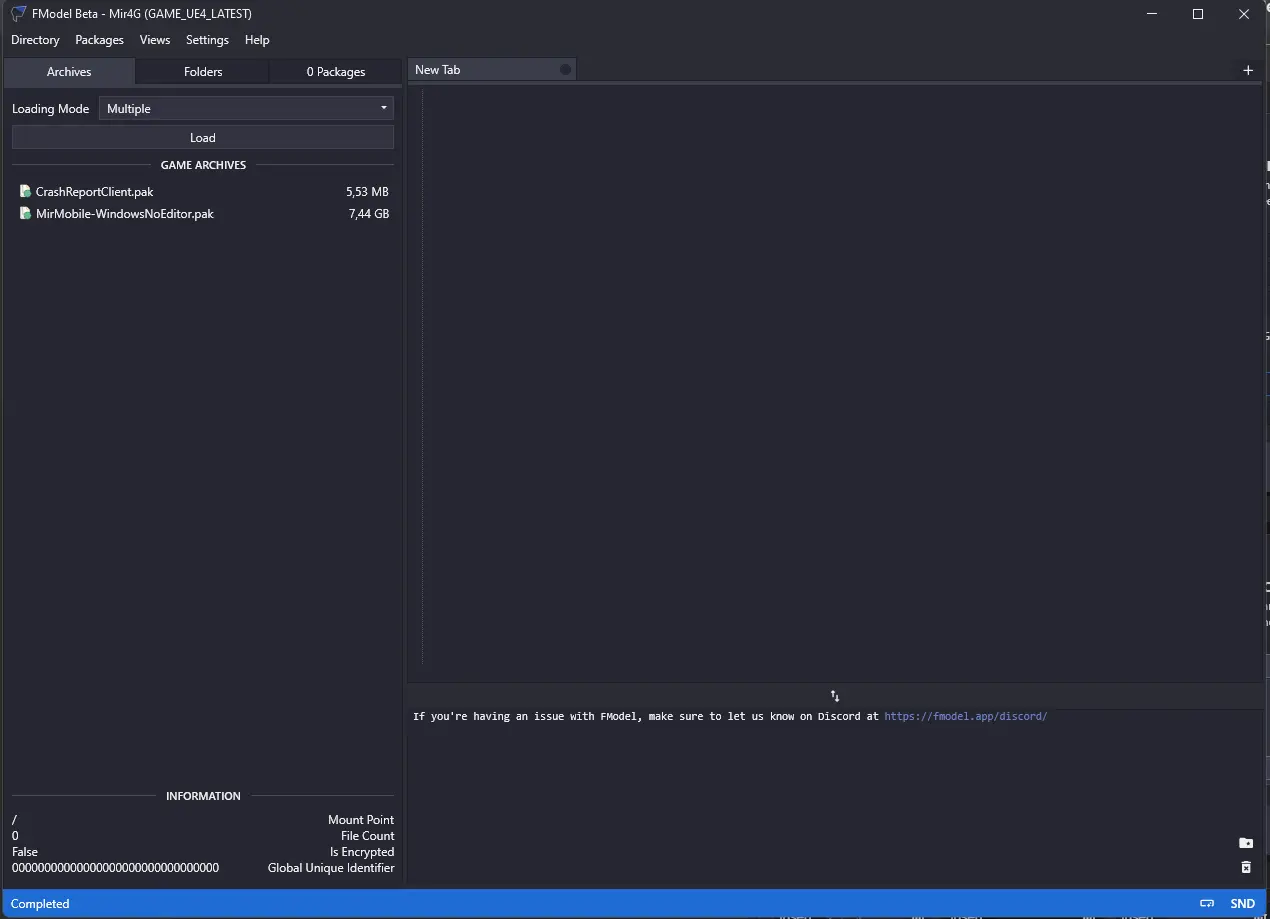Open the Directory menu
Viewport: 1270px width, 919px height.
(x=35, y=40)
